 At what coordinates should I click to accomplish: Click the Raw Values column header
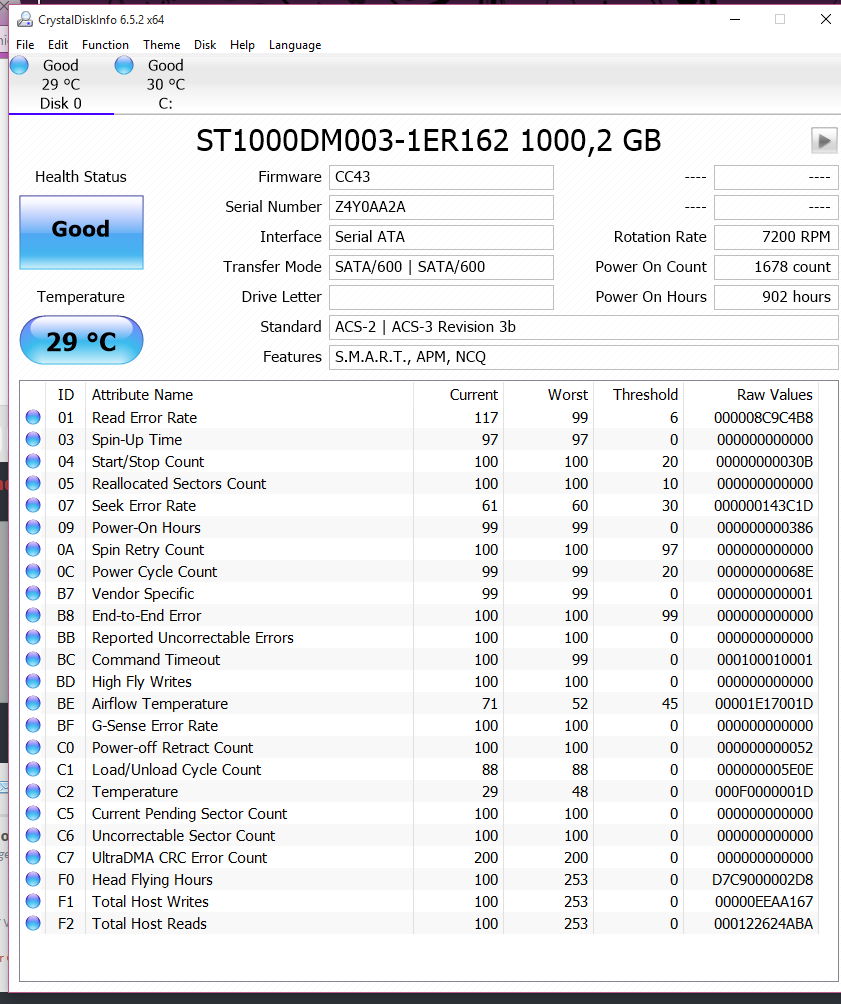(775, 395)
